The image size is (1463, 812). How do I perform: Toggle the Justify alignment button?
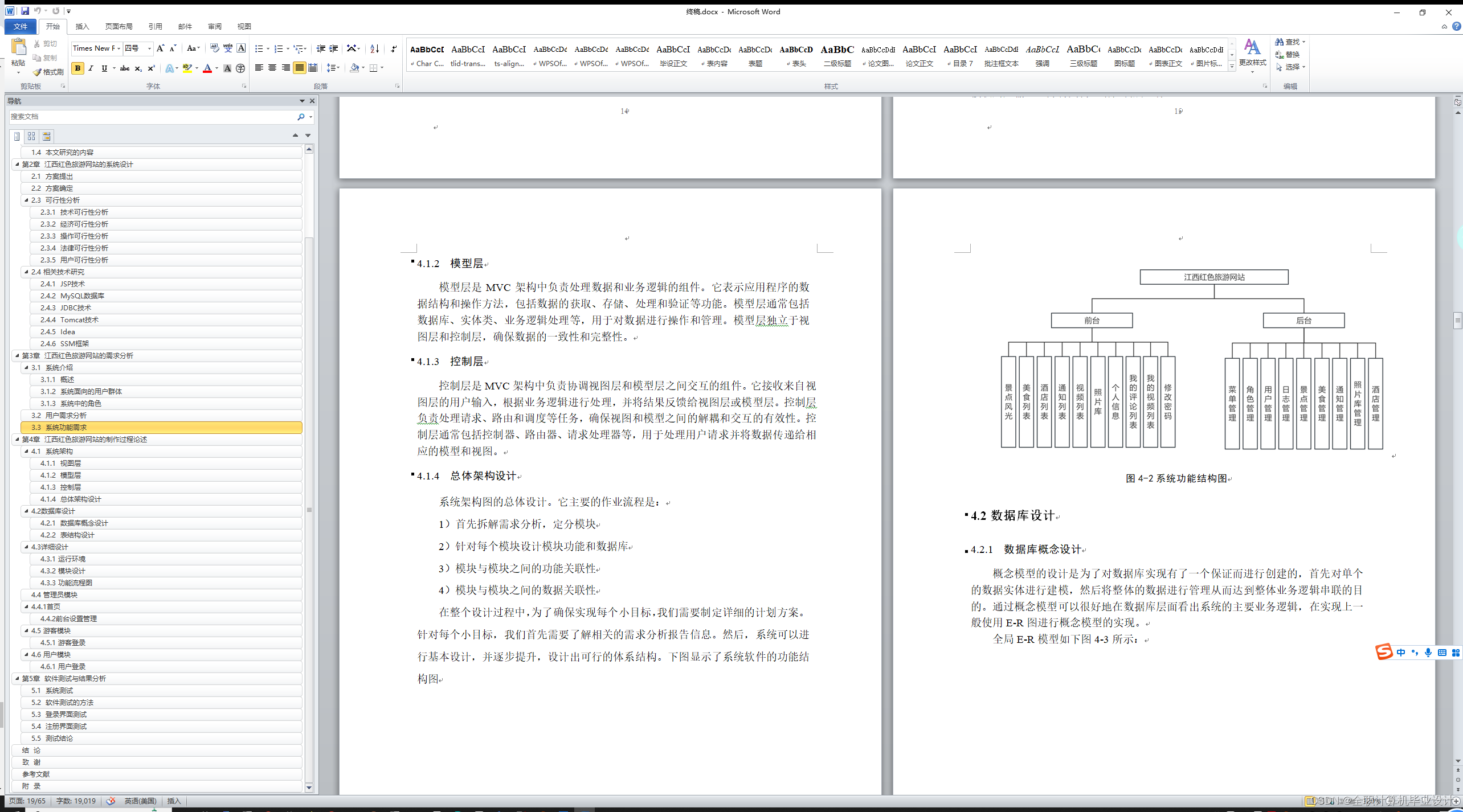[299, 68]
